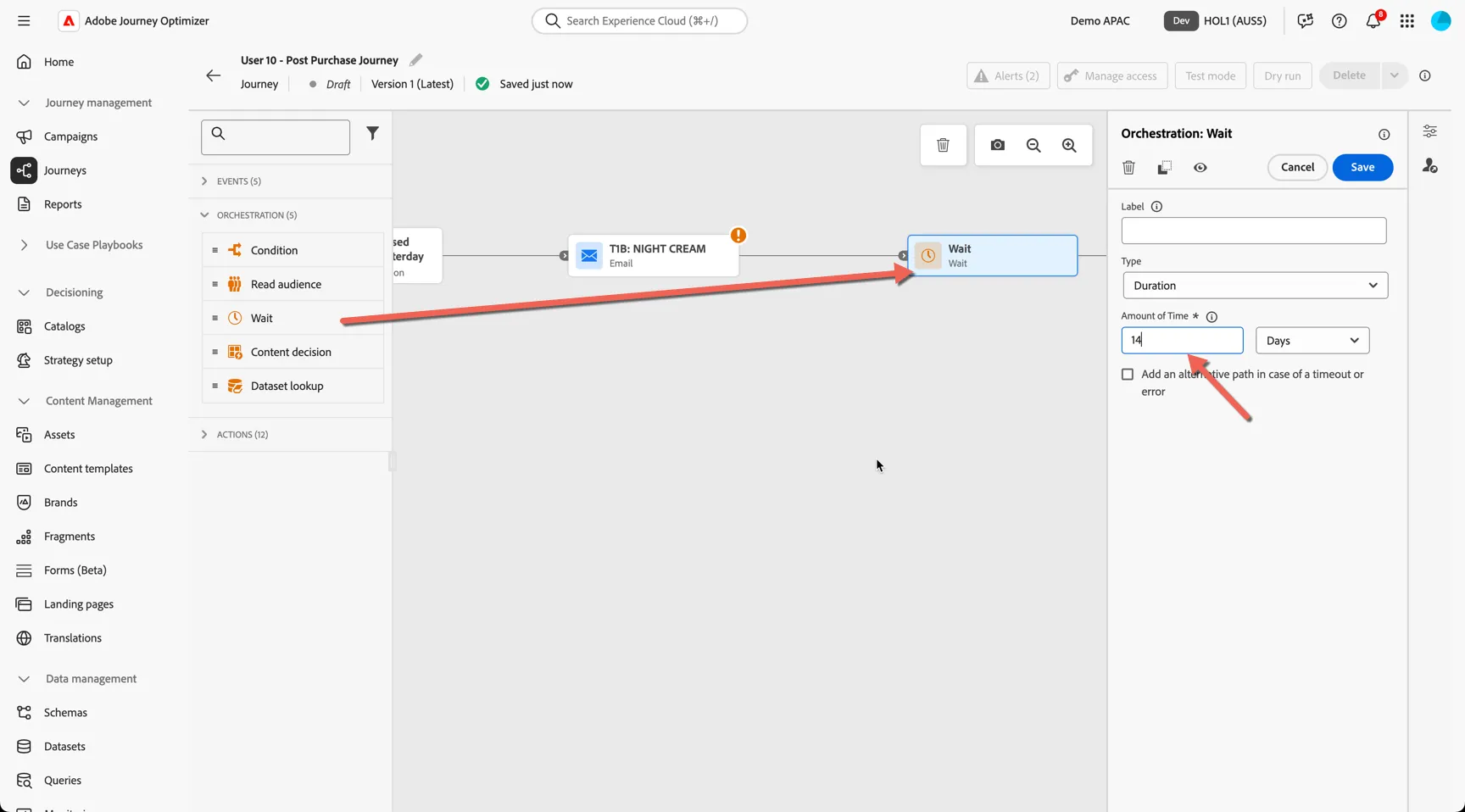Click Alerts (2) button
The image size is (1465, 812).
tap(1008, 75)
